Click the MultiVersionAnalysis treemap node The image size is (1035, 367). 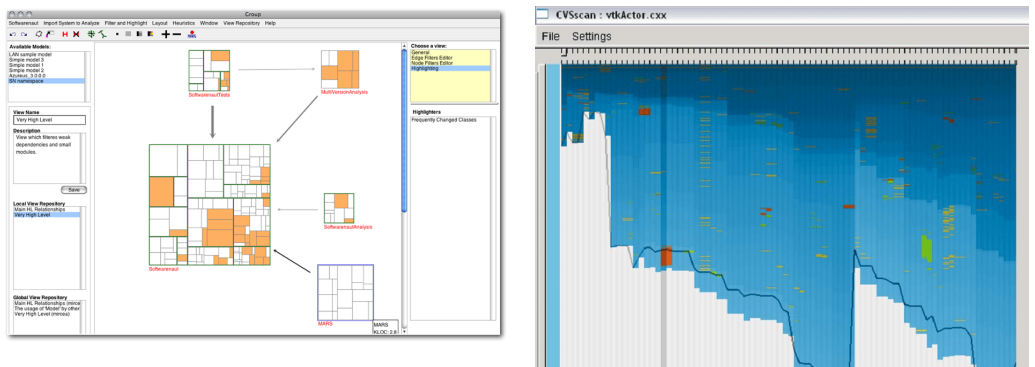point(341,69)
